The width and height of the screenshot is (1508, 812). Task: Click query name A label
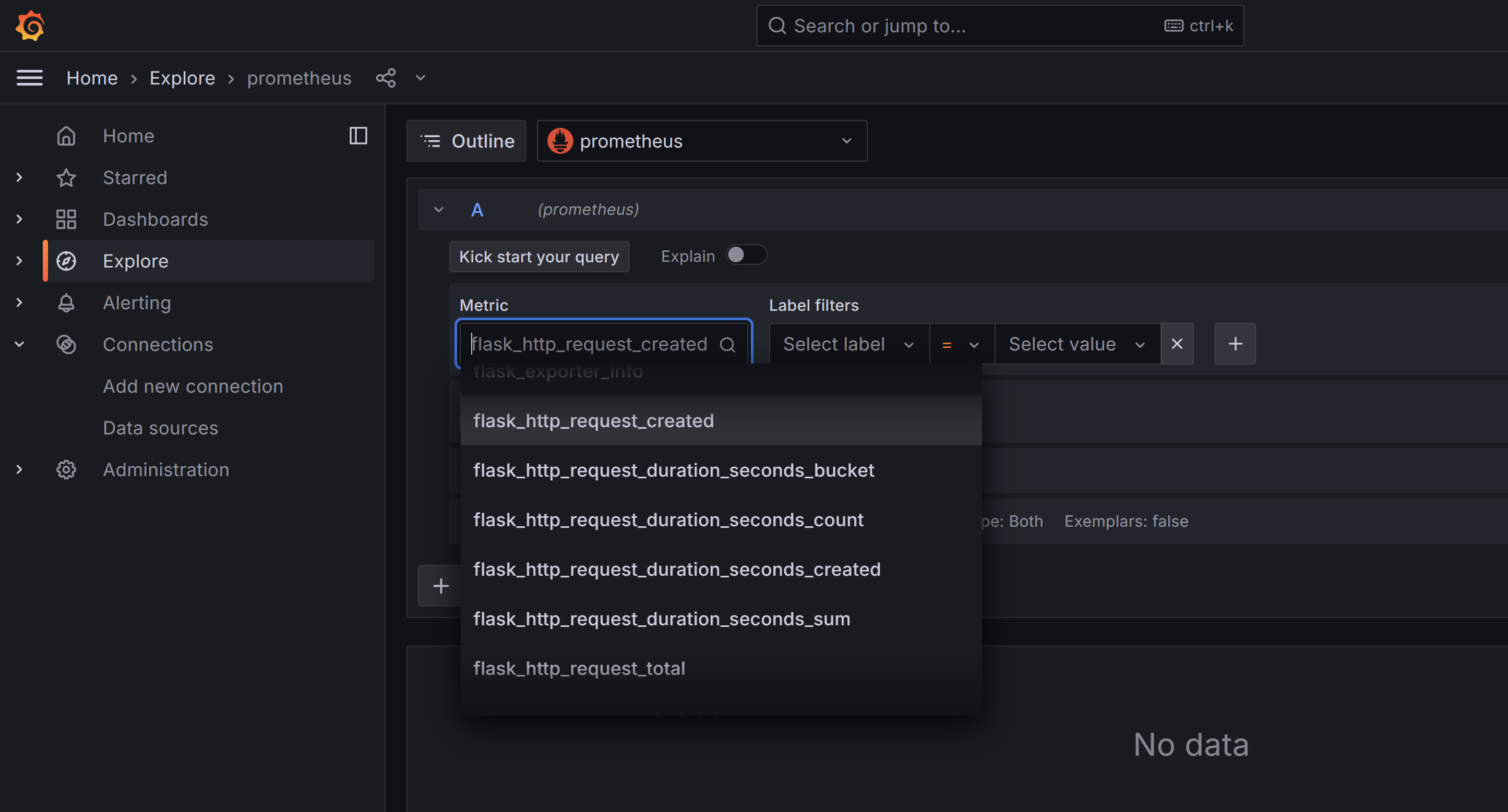coord(477,210)
